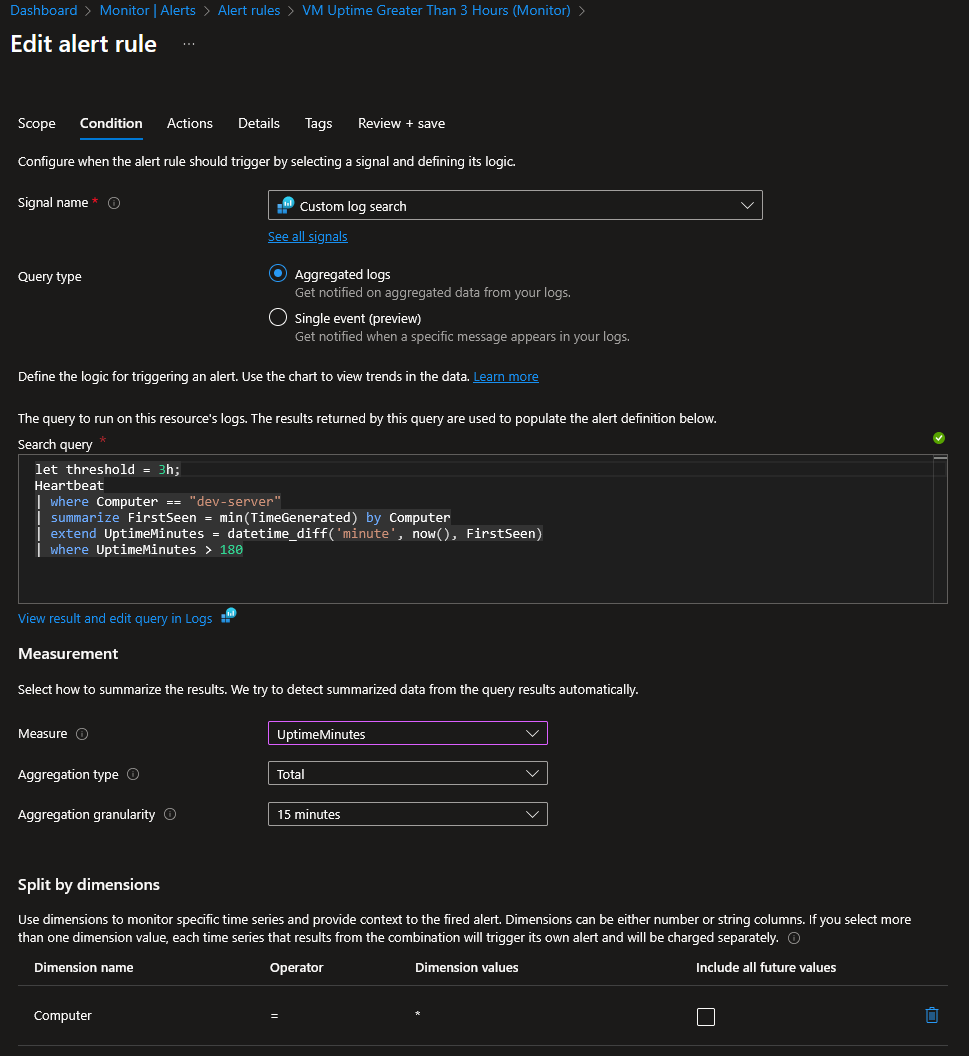This screenshot has width=969, height=1056.
Task: Show the Aggregation granularity info tooltip
Action: tap(170, 814)
